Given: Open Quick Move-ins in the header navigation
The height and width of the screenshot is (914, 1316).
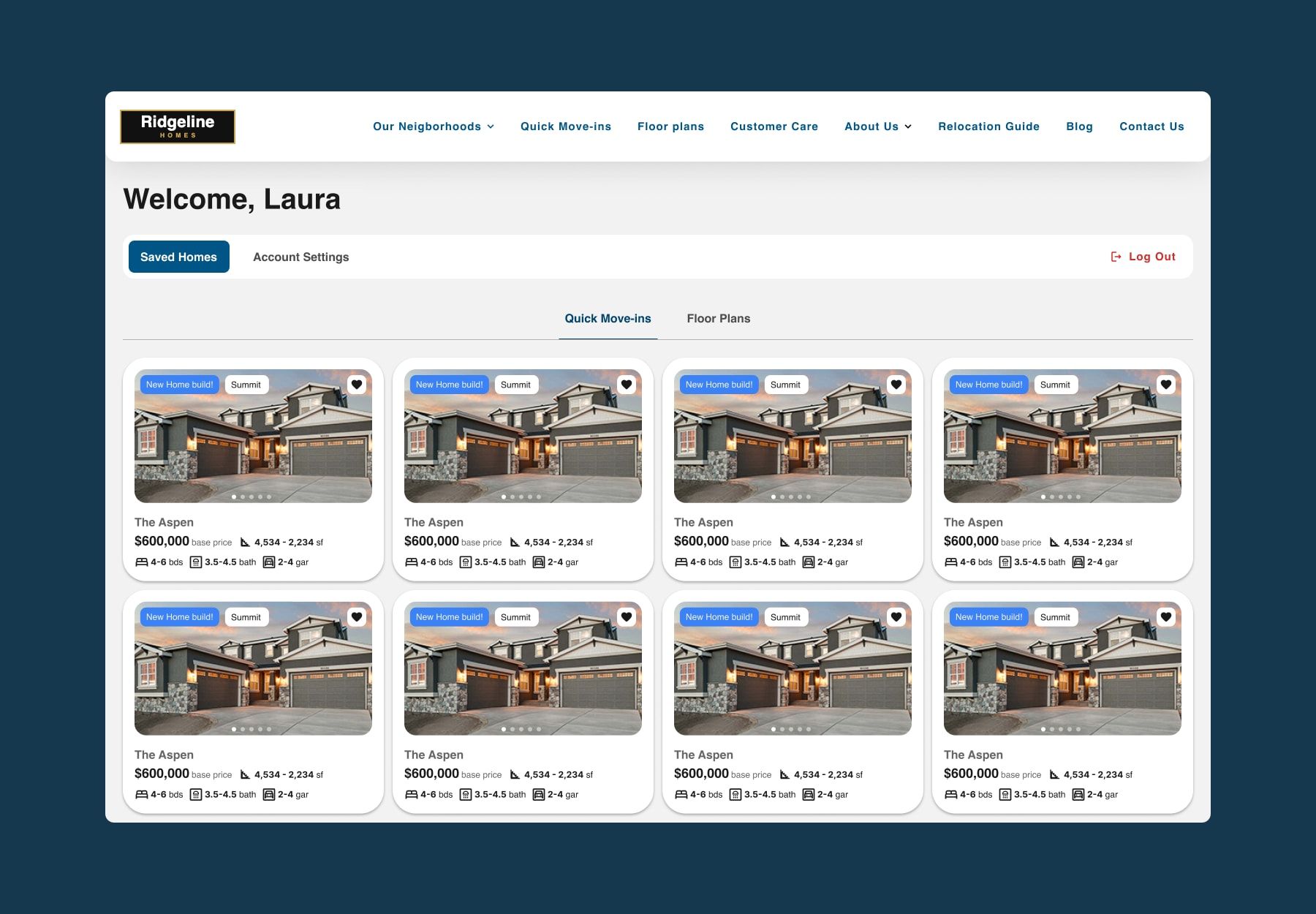Looking at the screenshot, I should click(566, 126).
